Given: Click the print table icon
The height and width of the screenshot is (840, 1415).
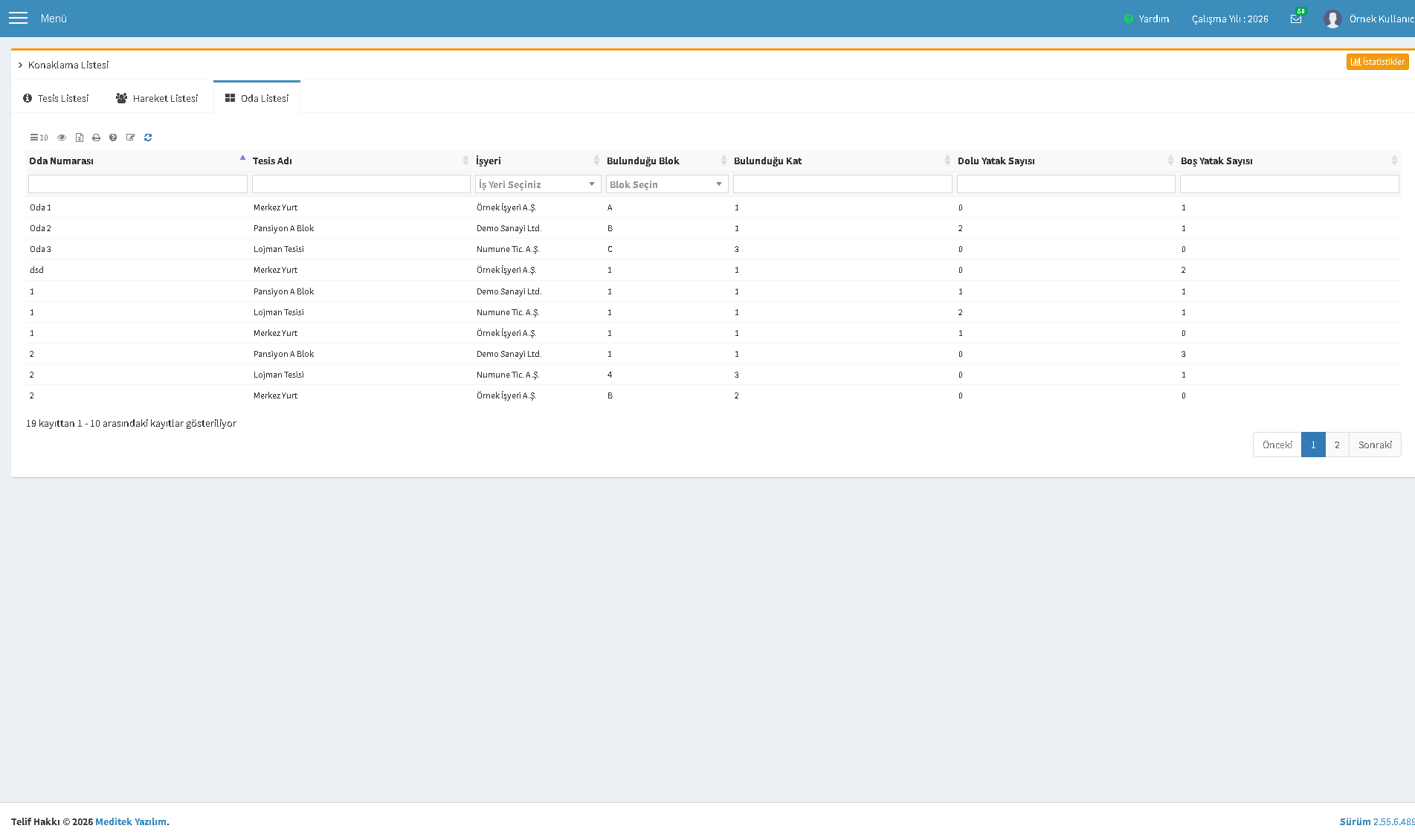Looking at the screenshot, I should coord(96,138).
